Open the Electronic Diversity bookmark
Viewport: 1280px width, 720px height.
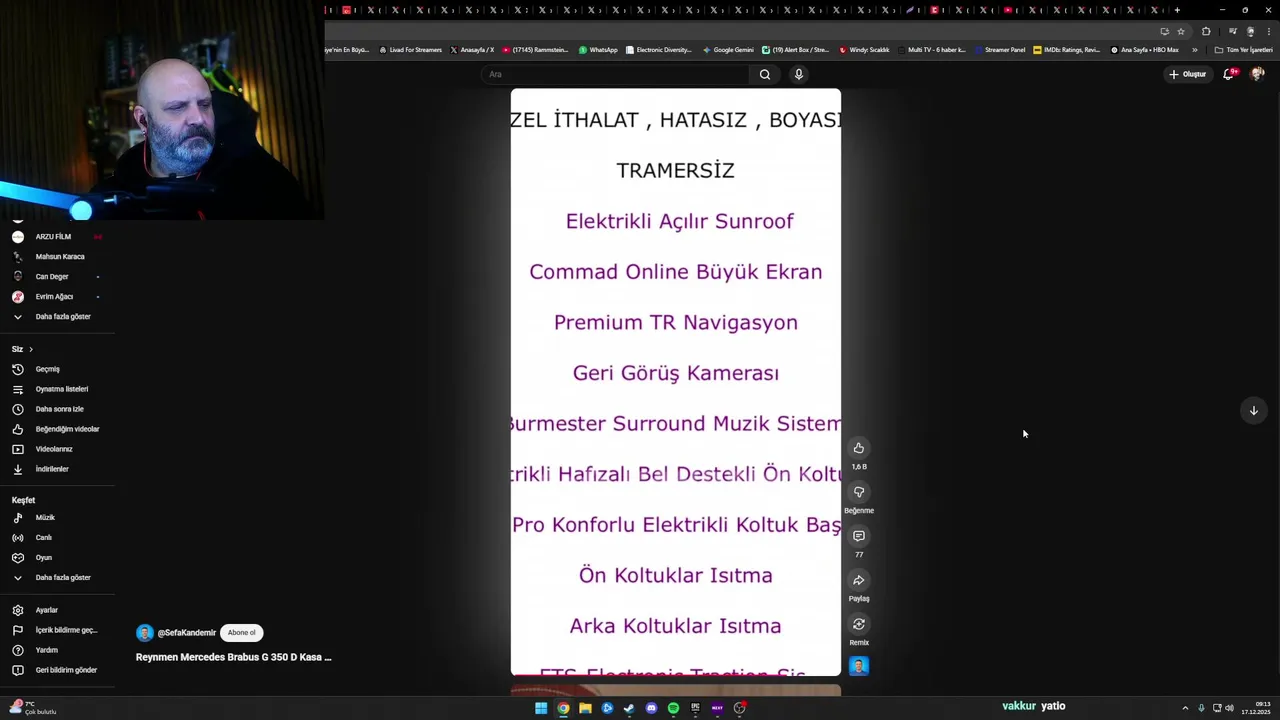tap(658, 50)
